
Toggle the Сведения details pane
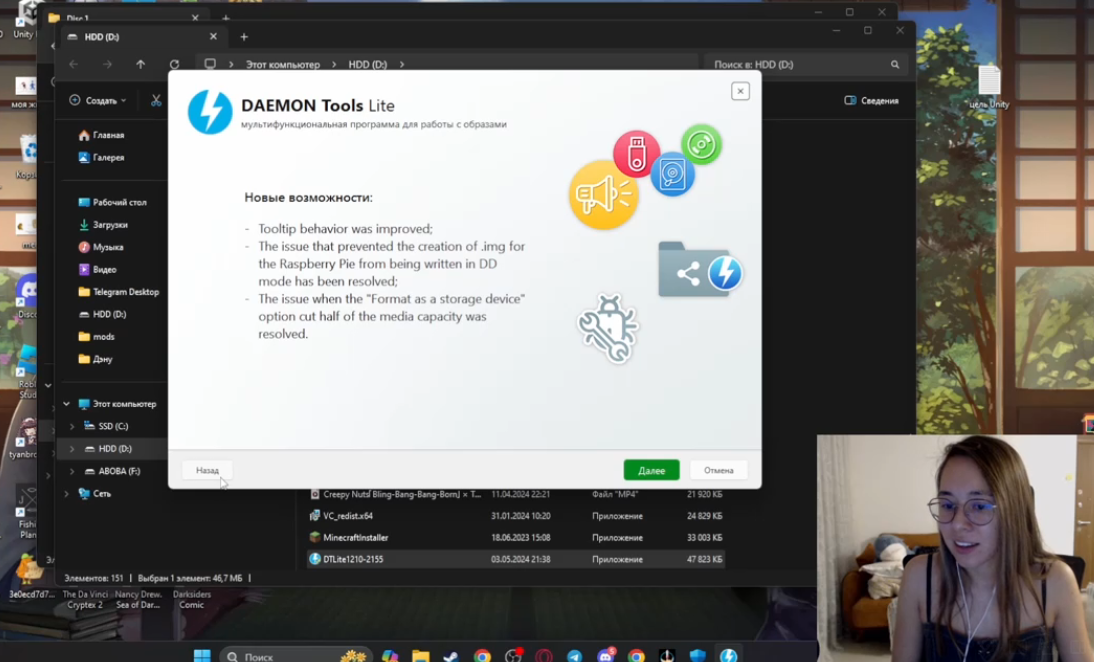871,100
